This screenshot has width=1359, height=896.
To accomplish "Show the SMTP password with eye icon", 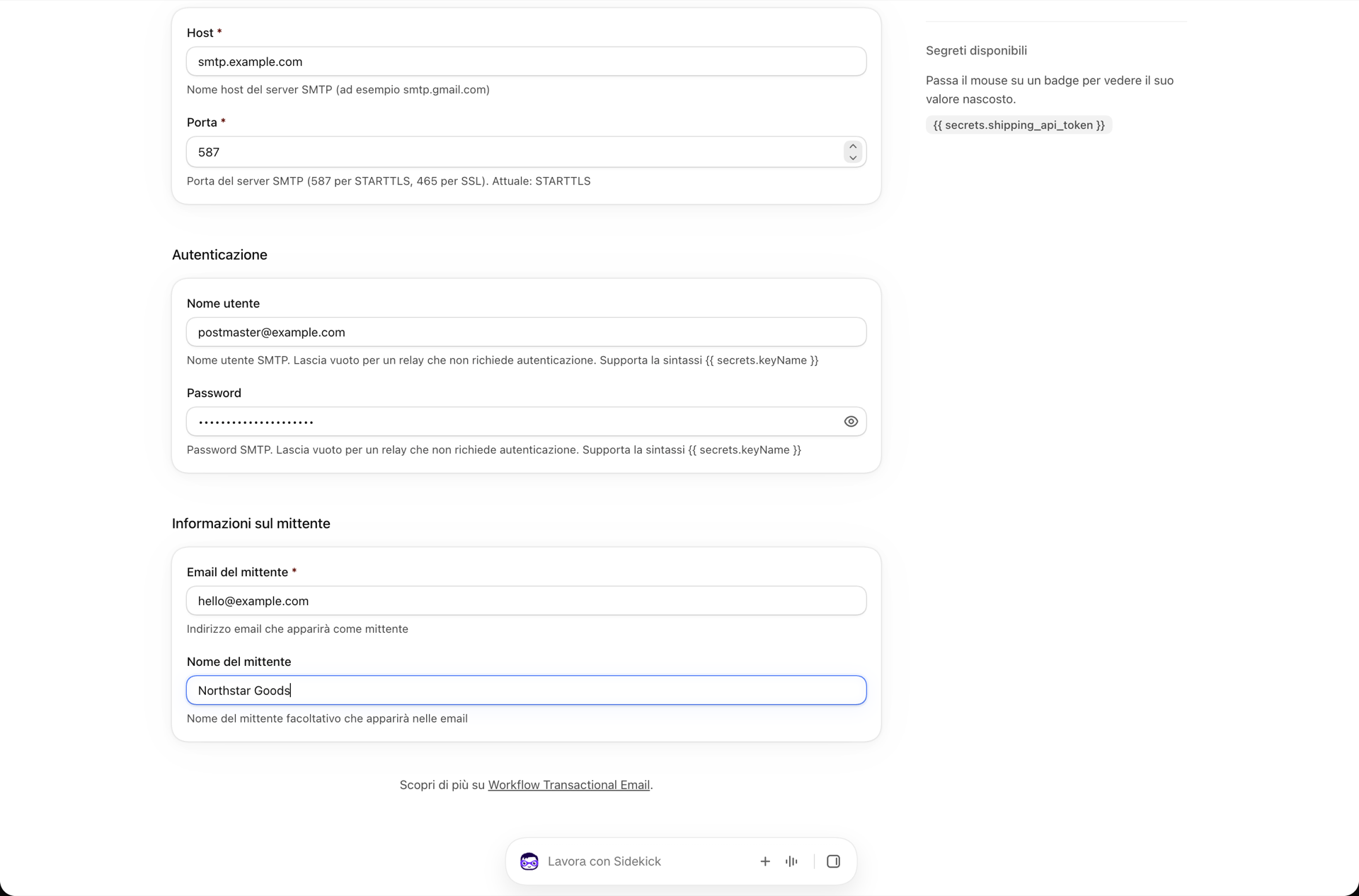I will (x=851, y=422).
